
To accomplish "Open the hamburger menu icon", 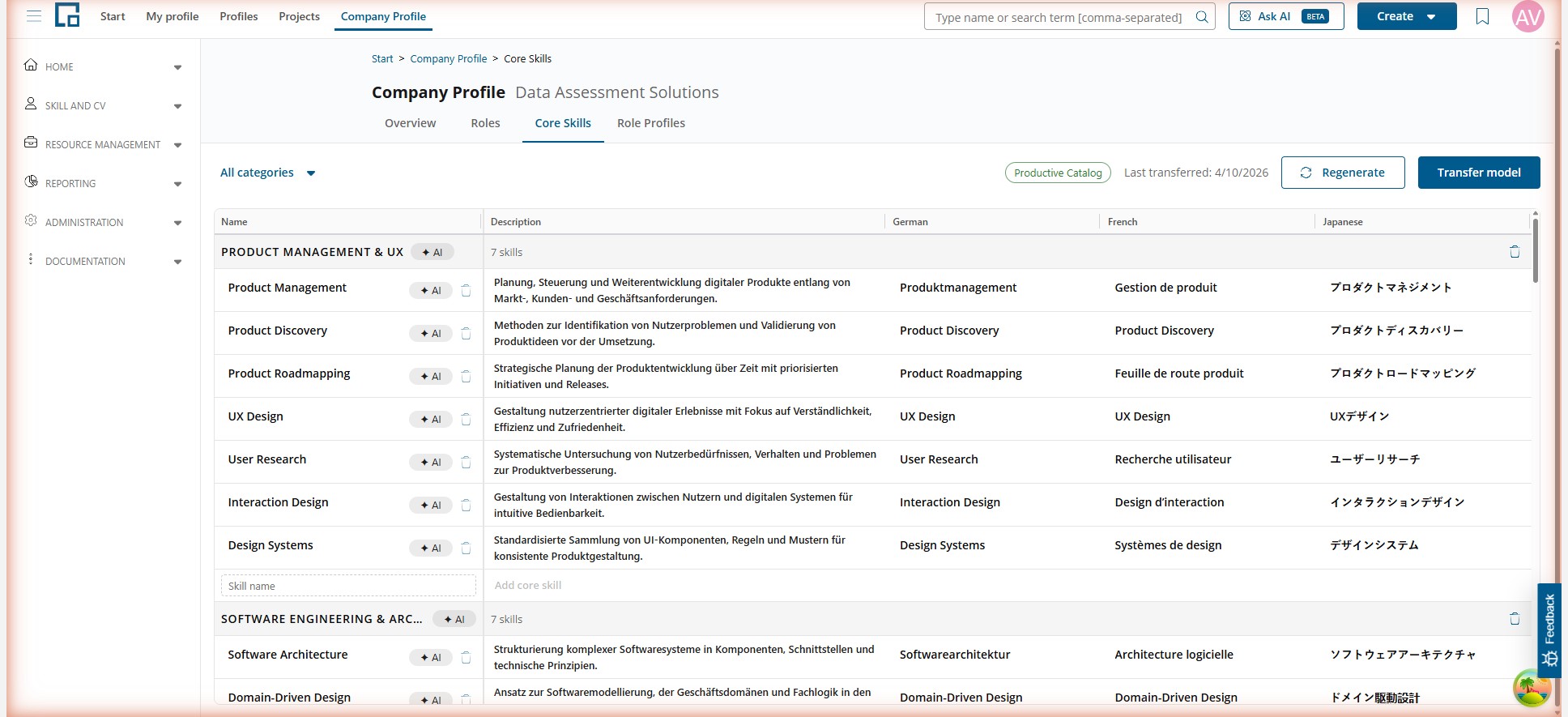I will tap(34, 16).
